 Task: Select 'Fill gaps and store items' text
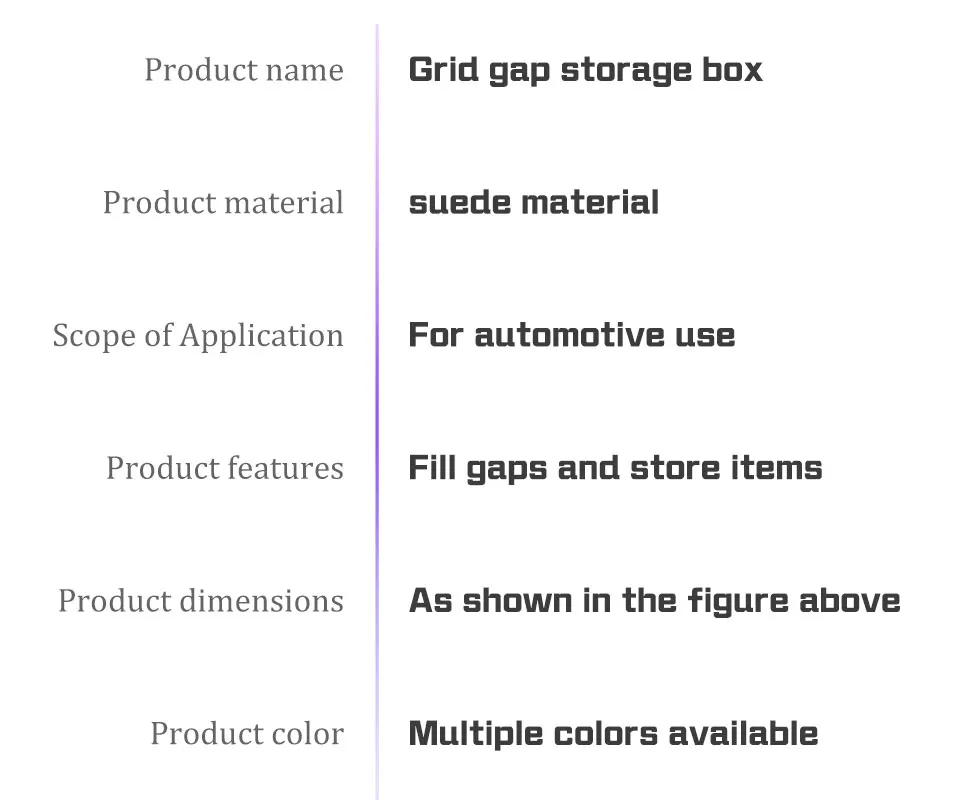point(615,469)
